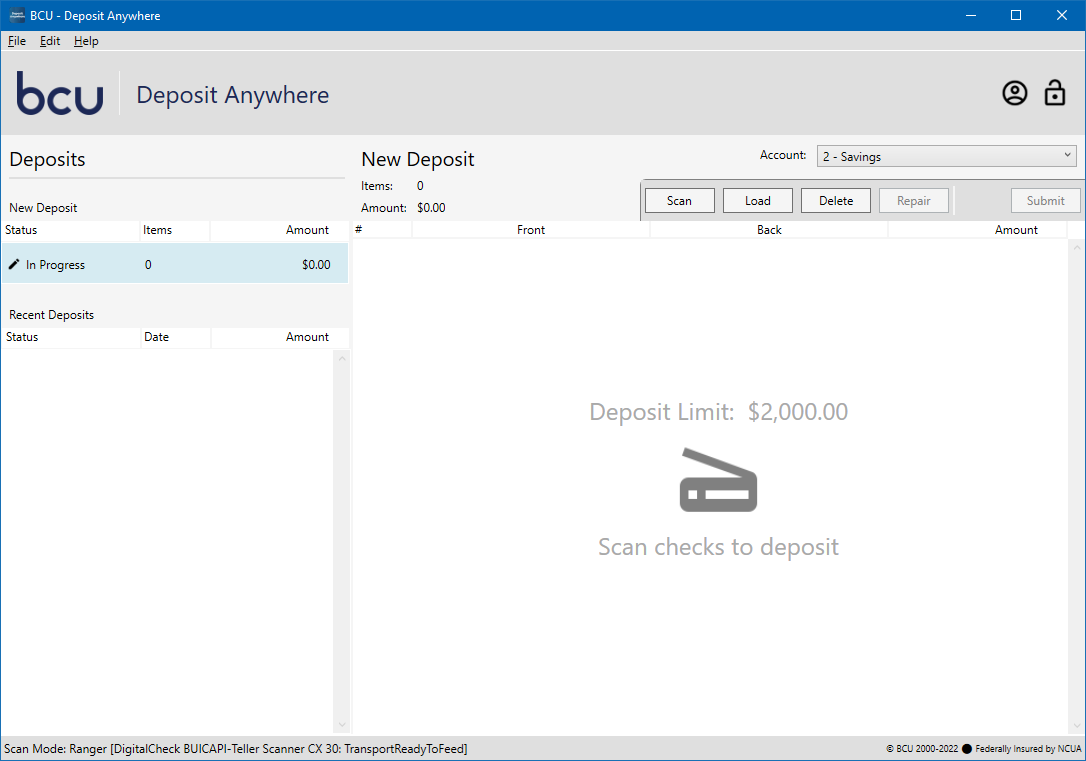Open the Help menu
The image size is (1086, 761).
click(86, 41)
